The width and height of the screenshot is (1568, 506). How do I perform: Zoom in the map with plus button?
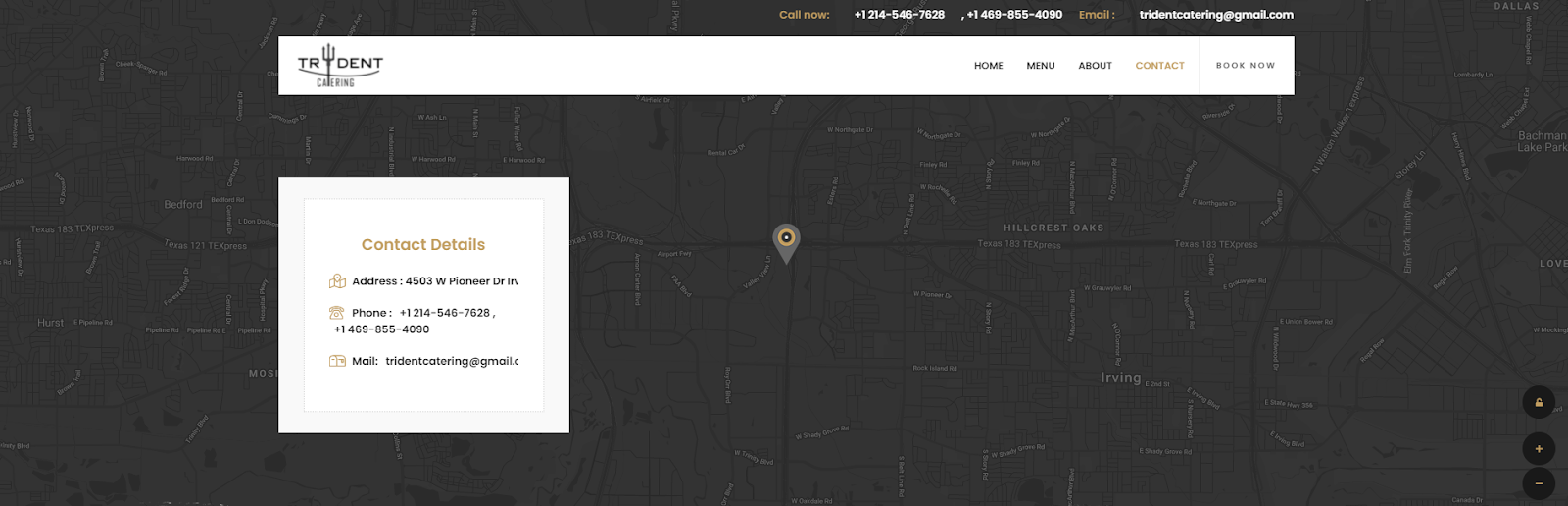pyautogui.click(x=1539, y=449)
